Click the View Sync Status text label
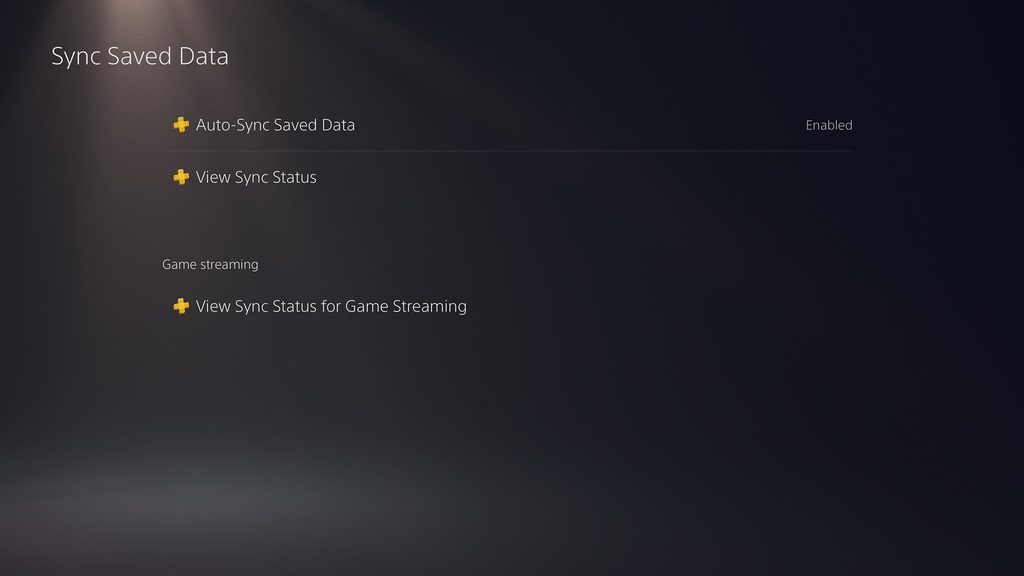 [256, 177]
